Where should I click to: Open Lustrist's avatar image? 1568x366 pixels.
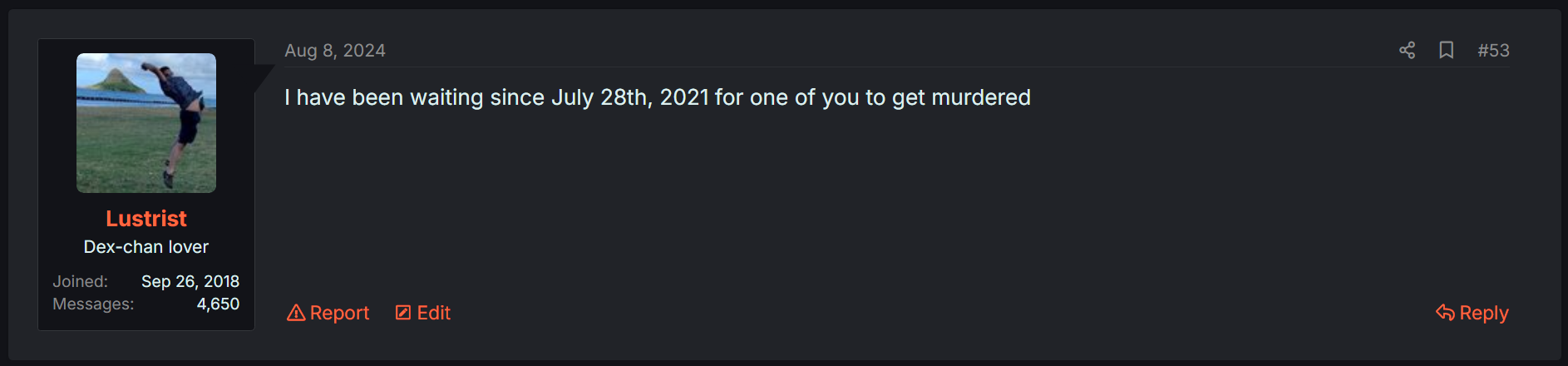point(146,123)
